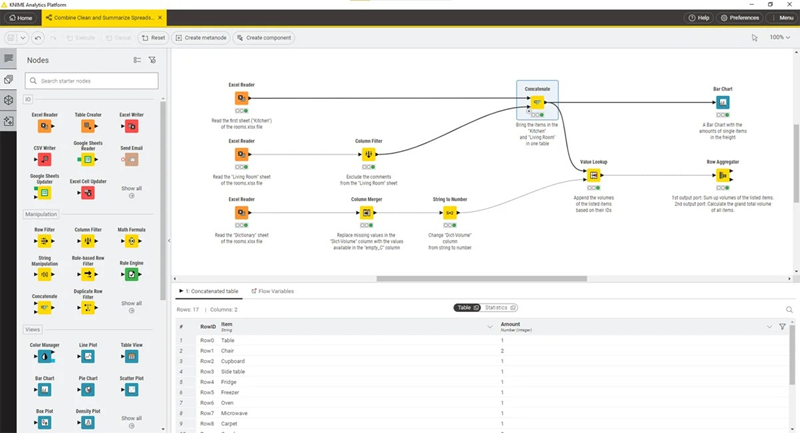Click the Bar Chart node on canvas
Screen dimensions: 800x440
point(722,102)
